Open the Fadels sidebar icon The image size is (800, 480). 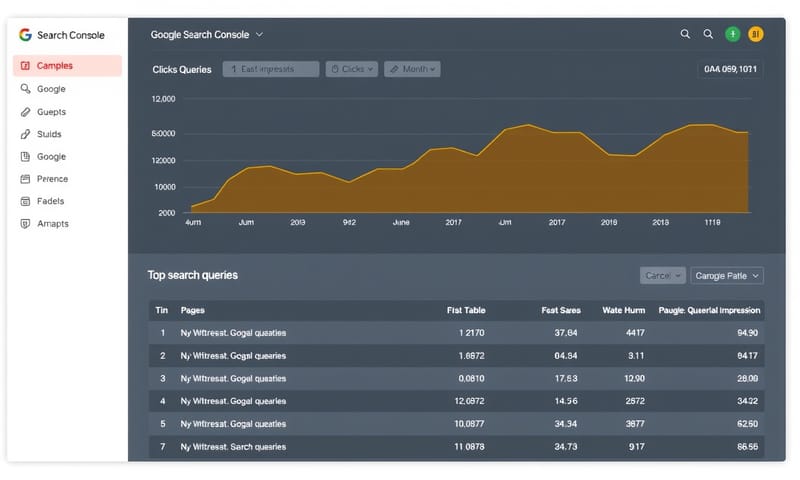pos(25,201)
